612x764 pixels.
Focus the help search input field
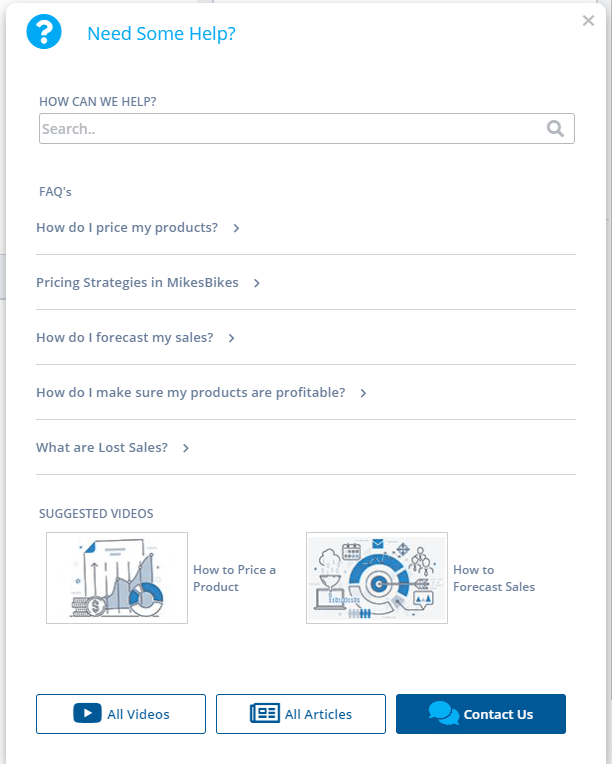coord(290,128)
